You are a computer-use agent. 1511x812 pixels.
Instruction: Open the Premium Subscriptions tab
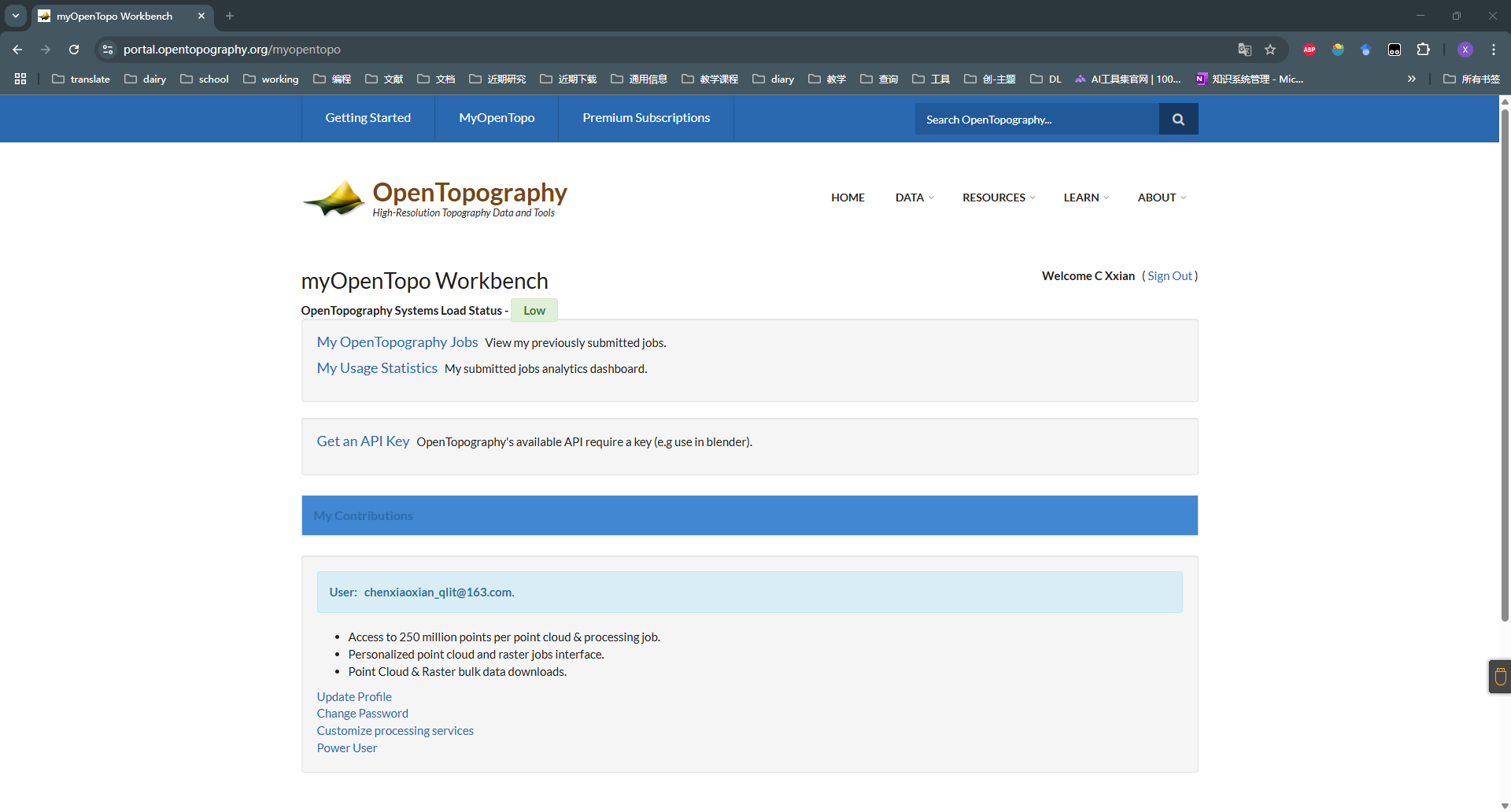pyautogui.click(x=646, y=118)
